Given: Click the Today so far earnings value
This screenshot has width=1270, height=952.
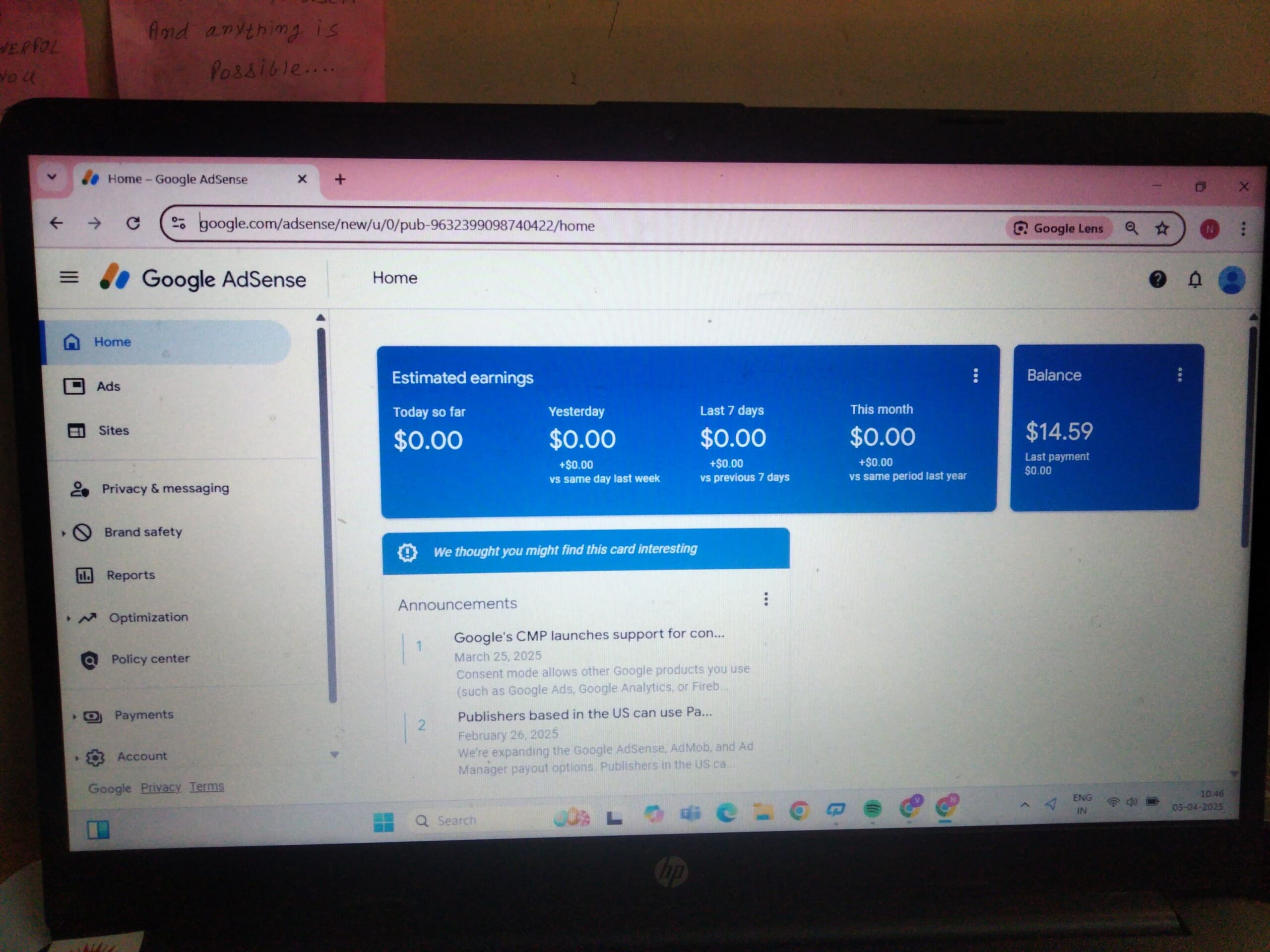Looking at the screenshot, I should click(x=428, y=440).
